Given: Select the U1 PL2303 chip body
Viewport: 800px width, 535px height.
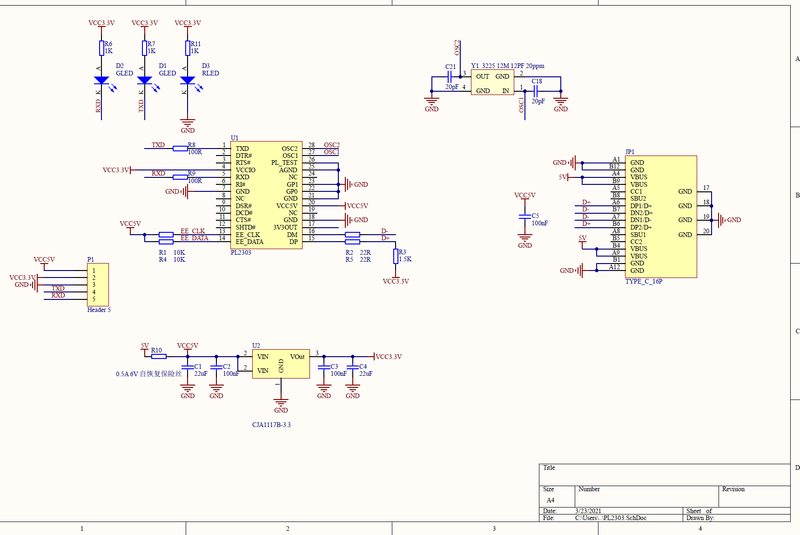Looking at the screenshot, I should [266, 195].
